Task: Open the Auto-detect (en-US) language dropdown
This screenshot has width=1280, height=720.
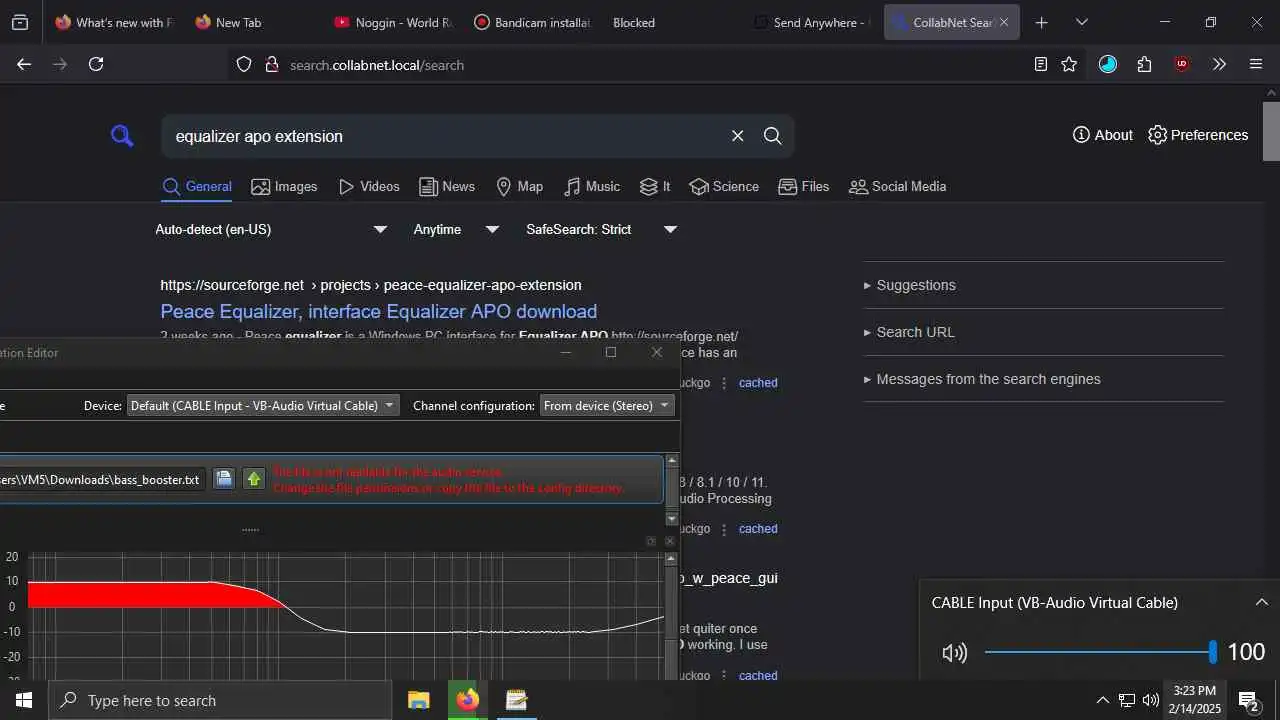Action: (271, 229)
